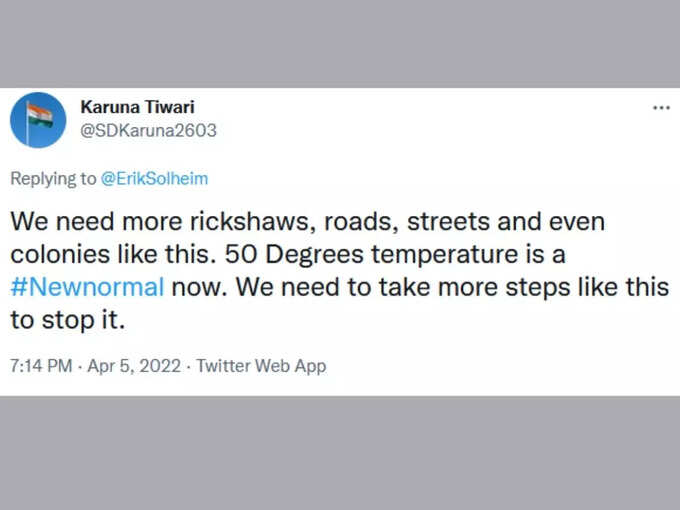Click 'to stop it.' on the last line
This screenshot has height=510, width=680.
click(x=68, y=320)
